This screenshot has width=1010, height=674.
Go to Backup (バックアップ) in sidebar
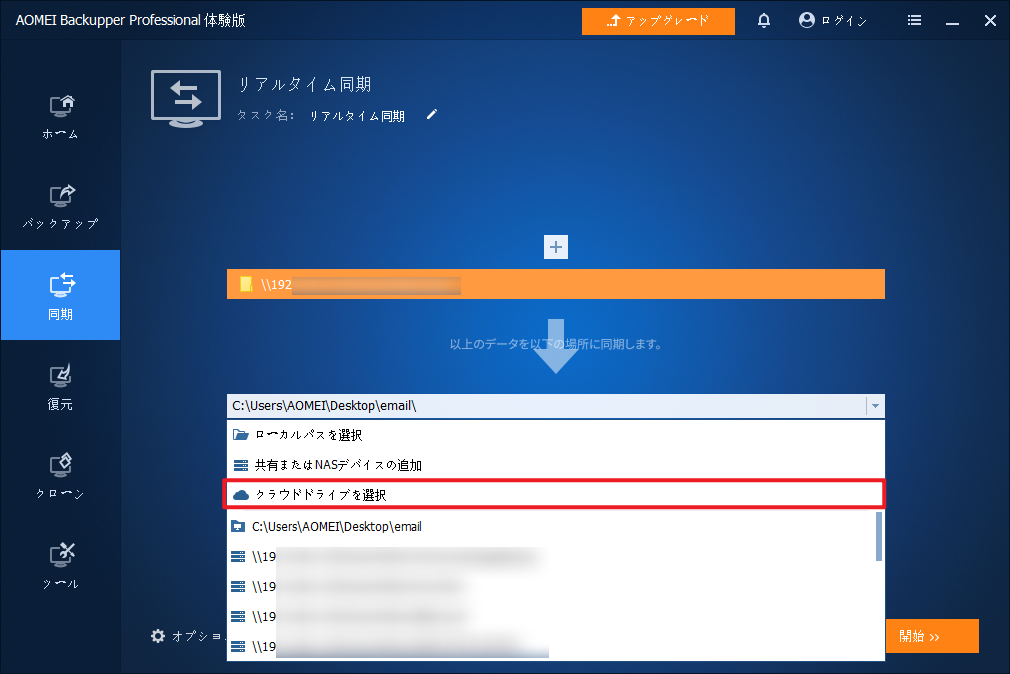60,206
